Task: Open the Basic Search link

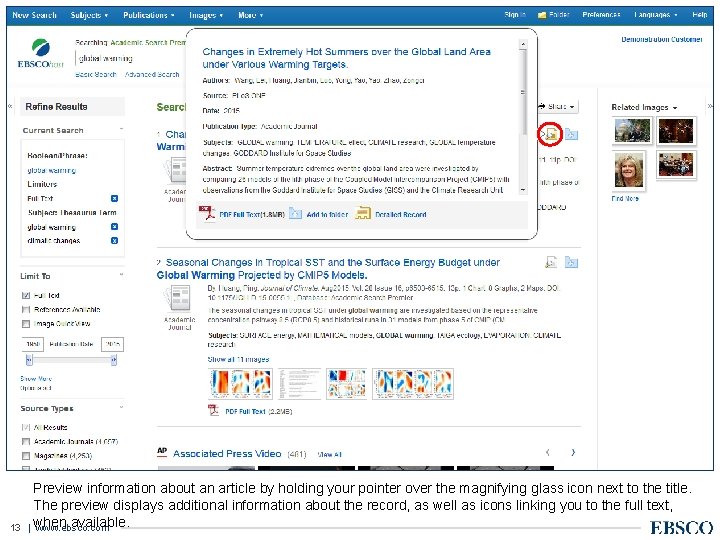Action: 96,74
